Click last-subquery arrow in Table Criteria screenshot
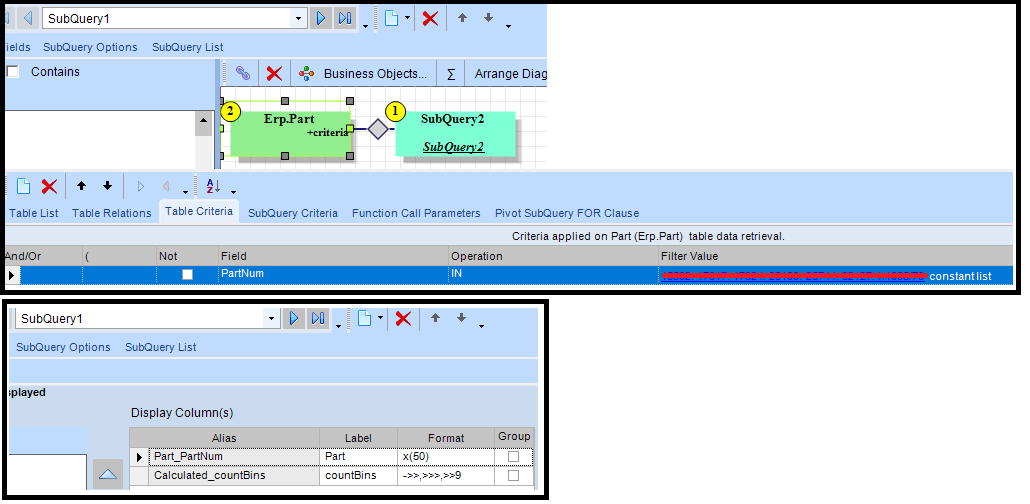The width and height of the screenshot is (1030, 504). click(345, 18)
